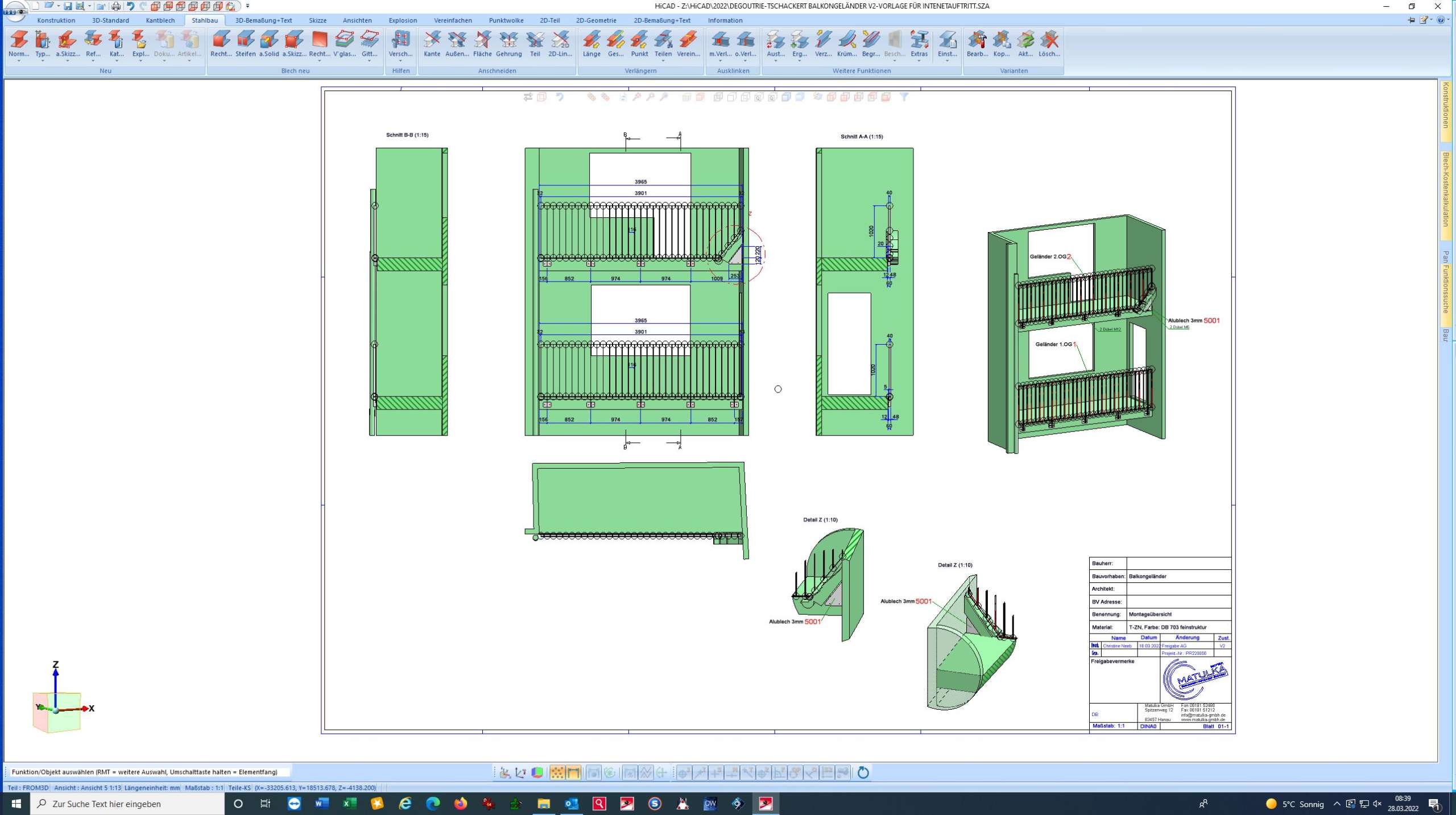1456x815 pixels.
Task: Select the Außen... trim tool
Action: (x=457, y=40)
